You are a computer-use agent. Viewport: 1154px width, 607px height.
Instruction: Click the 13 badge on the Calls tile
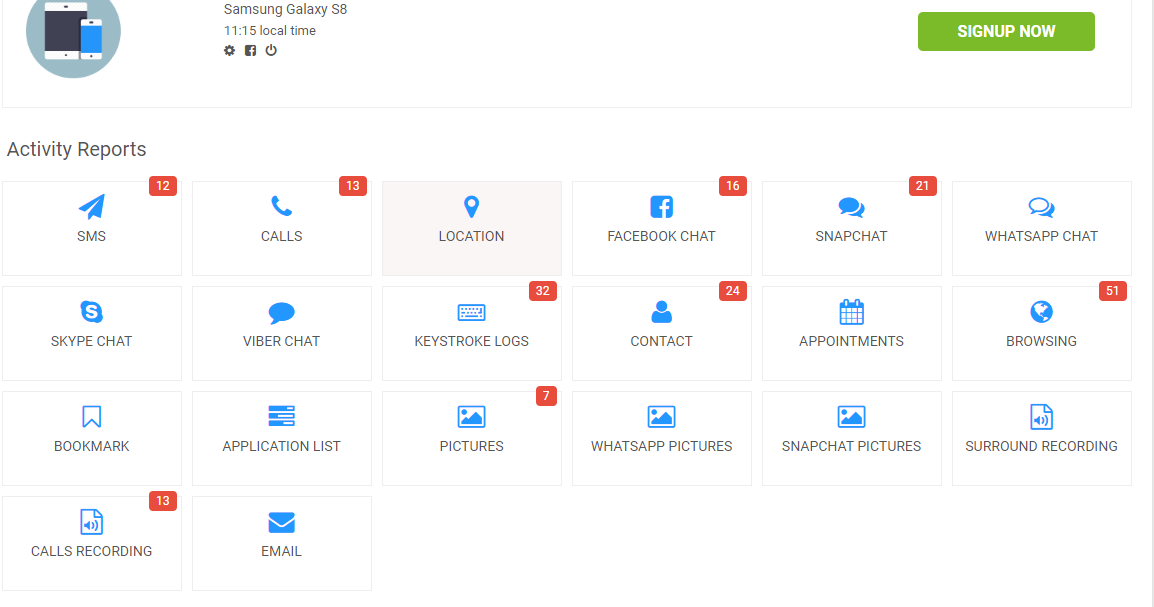pyautogui.click(x=353, y=186)
